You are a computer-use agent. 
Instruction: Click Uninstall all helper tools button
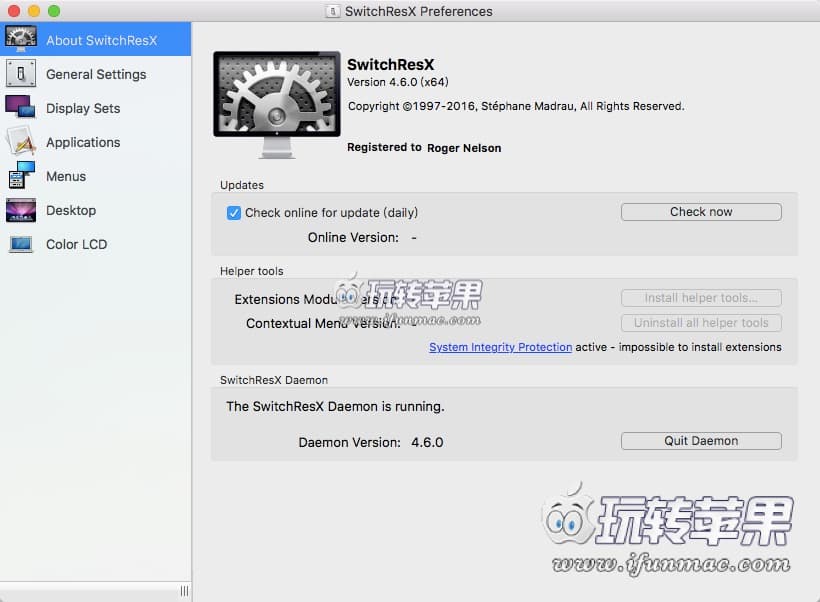(x=701, y=323)
